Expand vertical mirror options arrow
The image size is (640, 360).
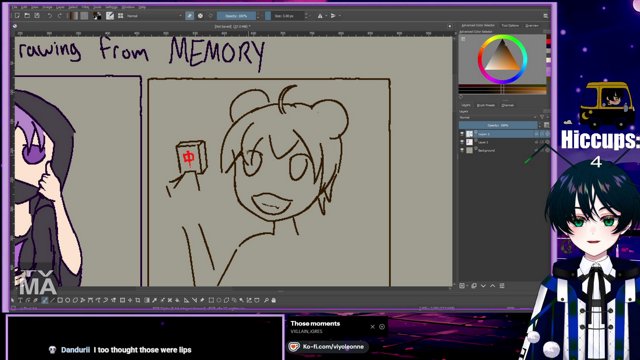coord(340,16)
